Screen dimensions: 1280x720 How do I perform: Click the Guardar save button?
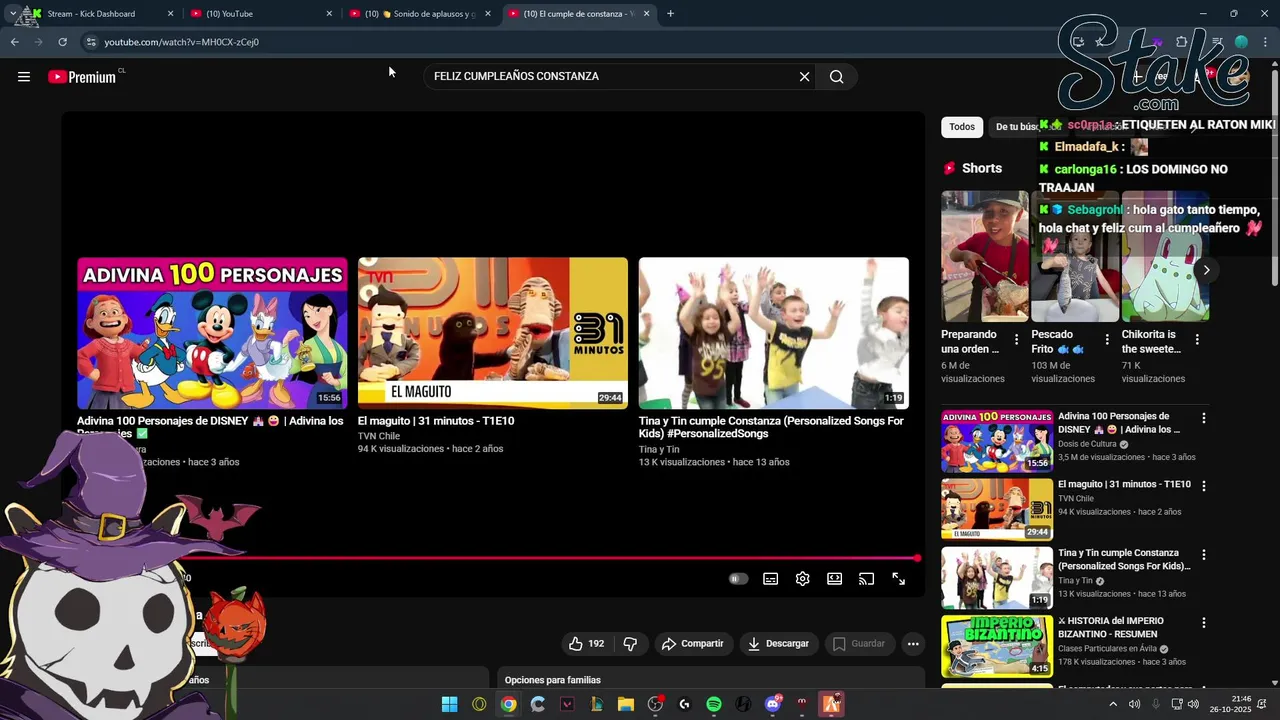[x=859, y=644]
